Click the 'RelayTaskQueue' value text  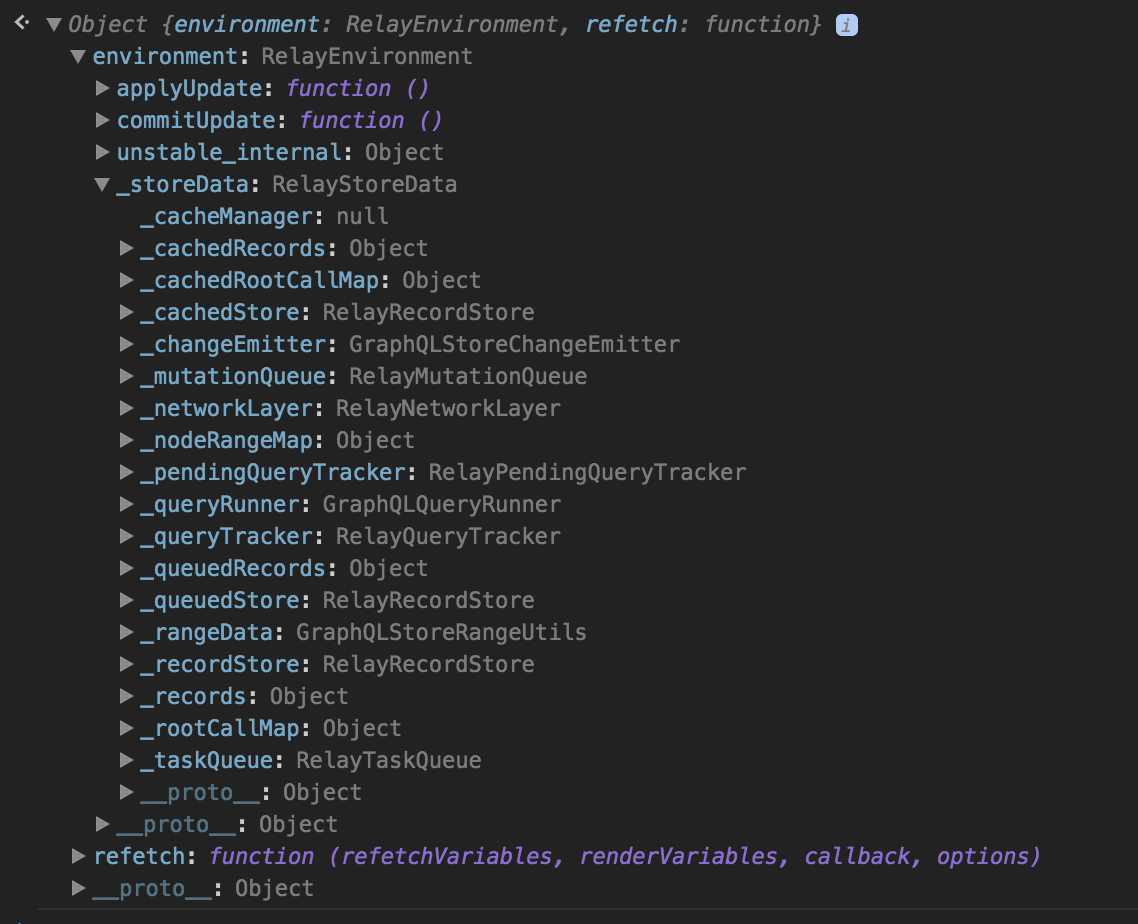[x=389, y=760]
